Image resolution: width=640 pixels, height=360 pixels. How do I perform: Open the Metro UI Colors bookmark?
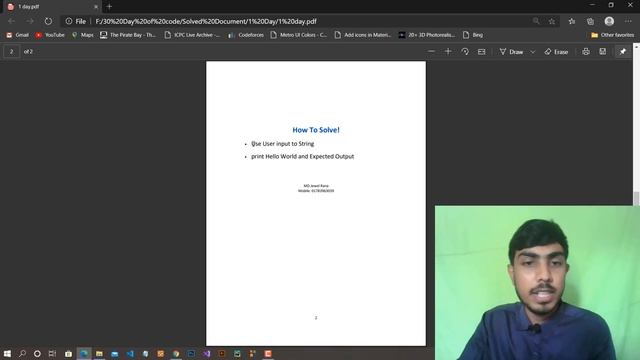[x=298, y=35]
